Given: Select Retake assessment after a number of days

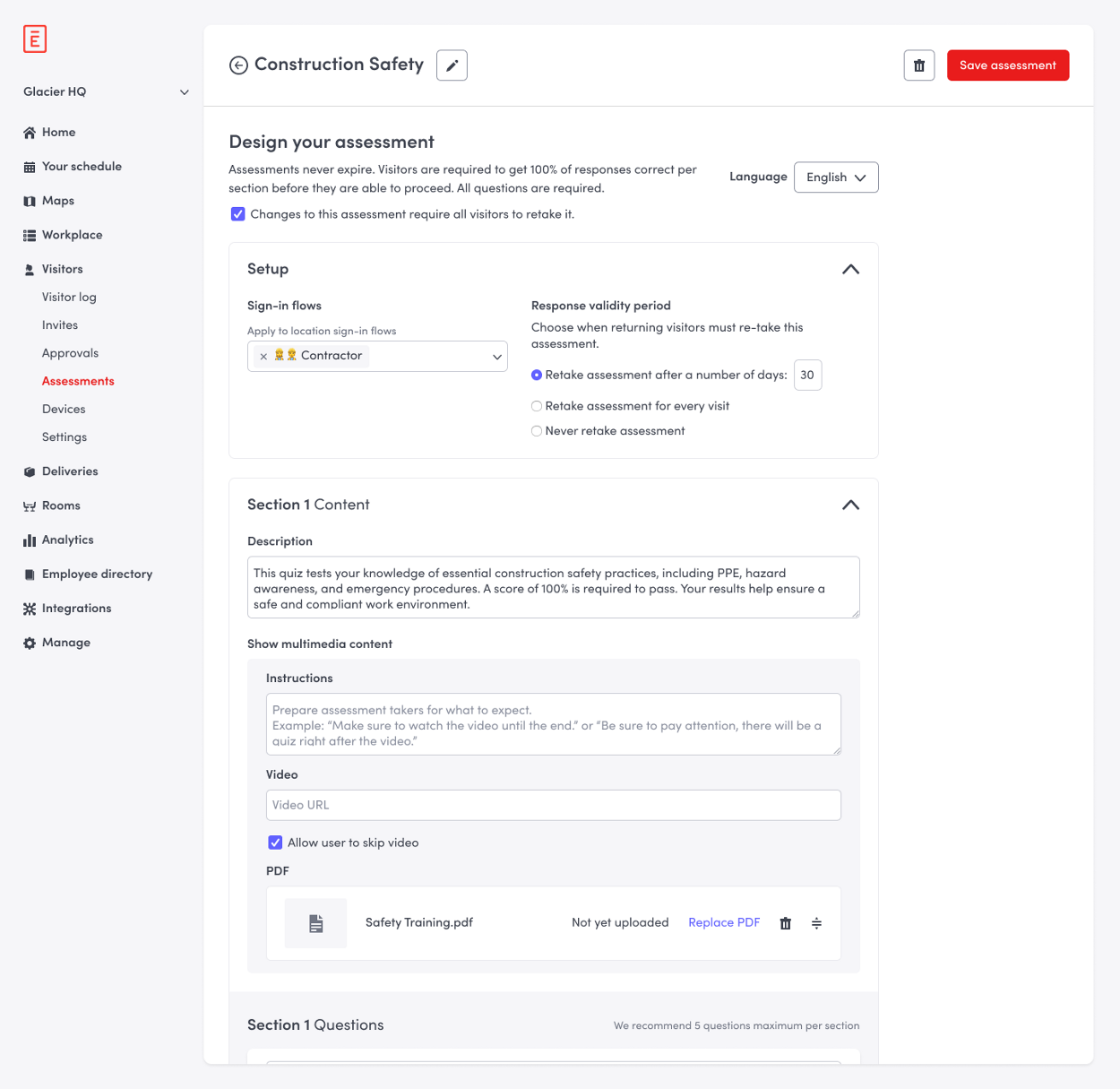Looking at the screenshot, I should 537,375.
